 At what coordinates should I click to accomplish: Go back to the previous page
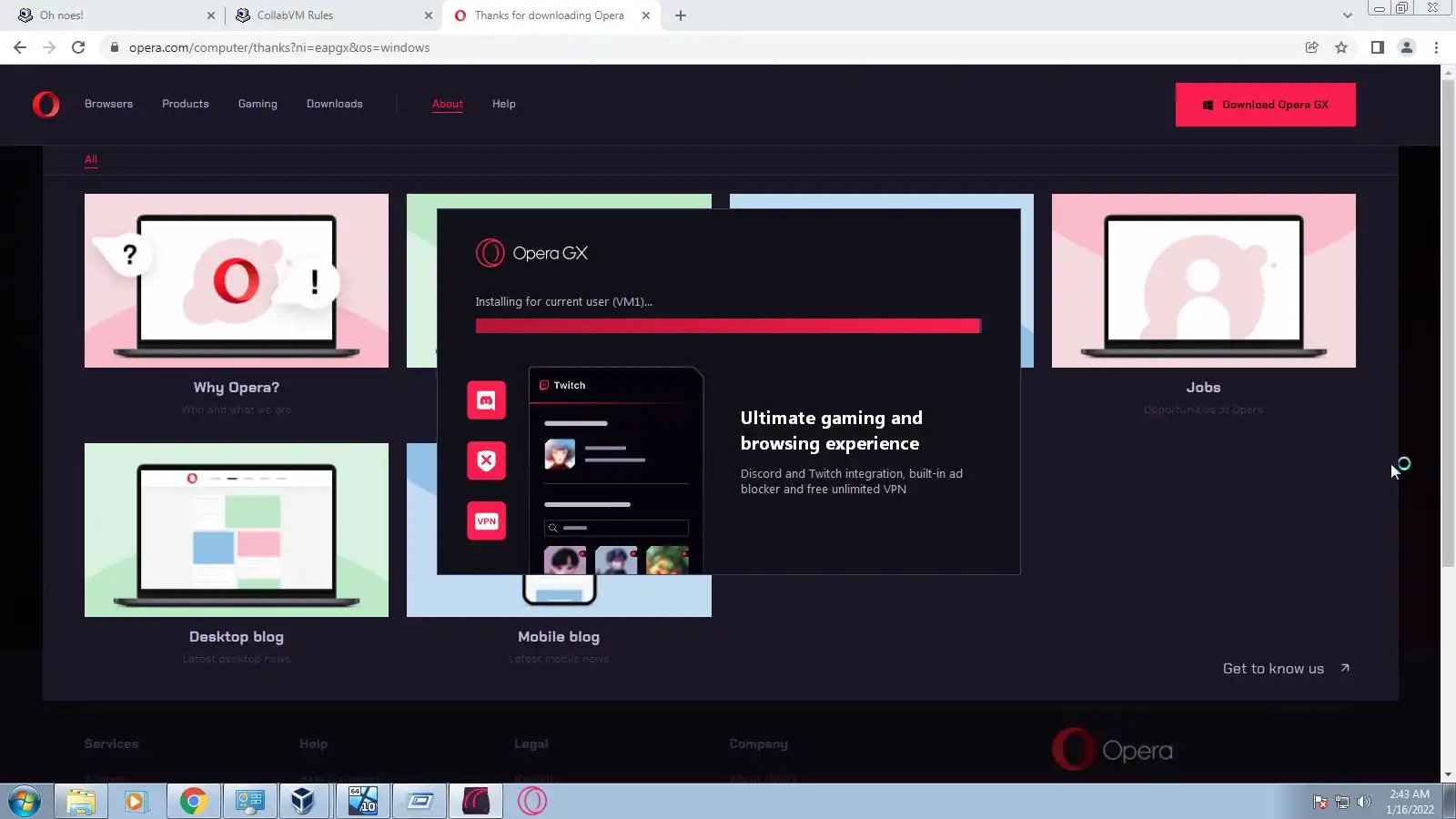[20, 47]
